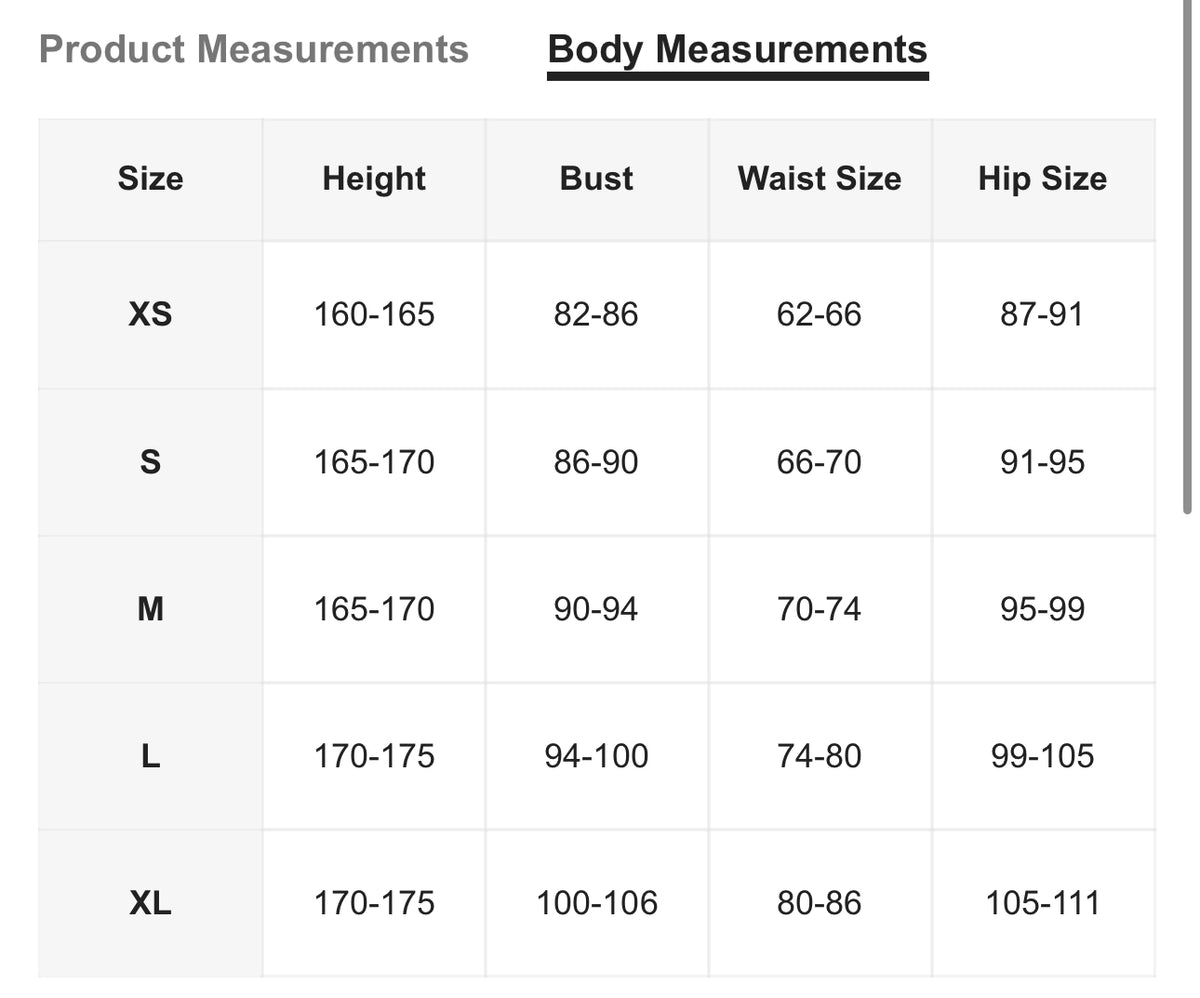Viewport: 1200px width, 998px height.
Task: Select the L hip cell 99-105
Action: point(1042,756)
